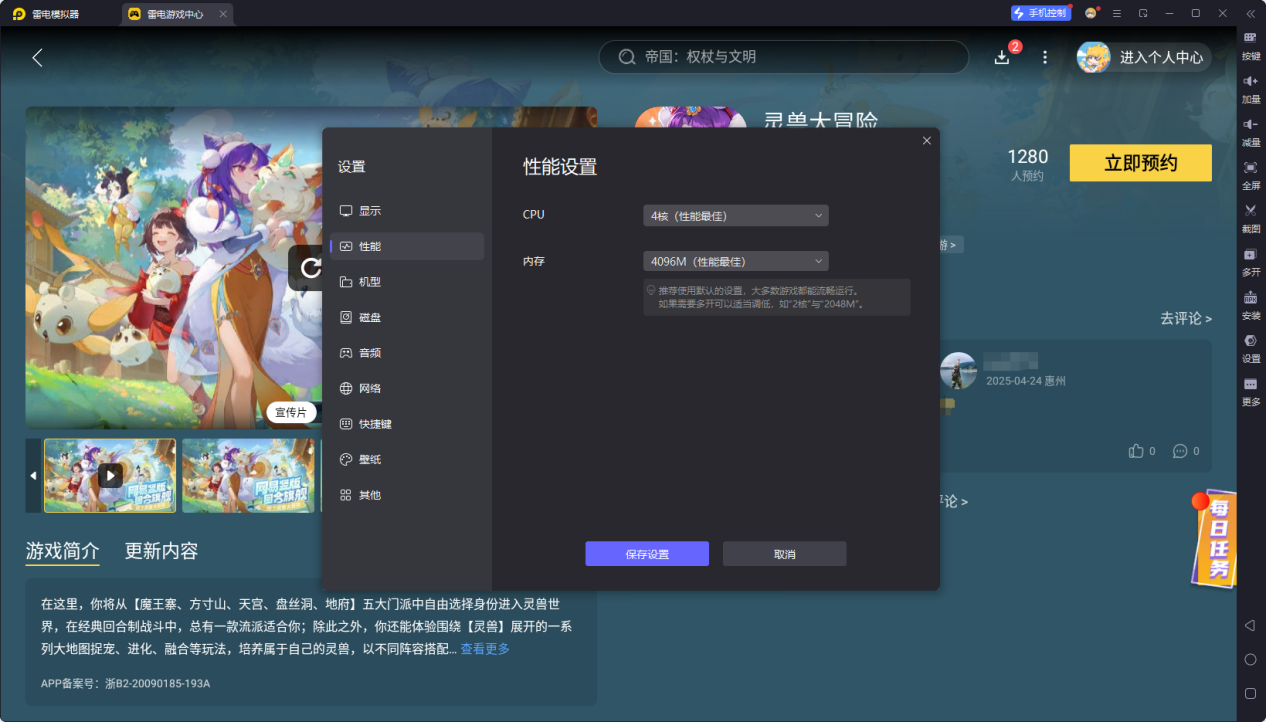Click the user face icon in title bar
1266x722 pixels.
tap(1091, 14)
